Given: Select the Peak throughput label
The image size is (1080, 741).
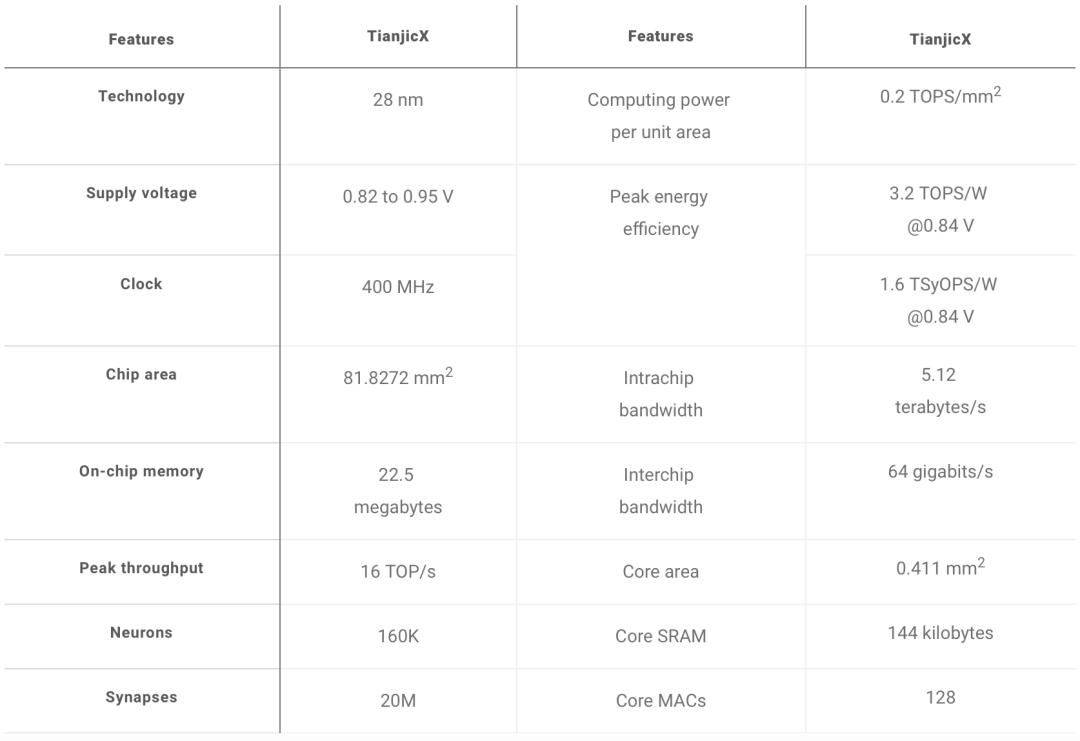Looking at the screenshot, I should pos(141,568).
